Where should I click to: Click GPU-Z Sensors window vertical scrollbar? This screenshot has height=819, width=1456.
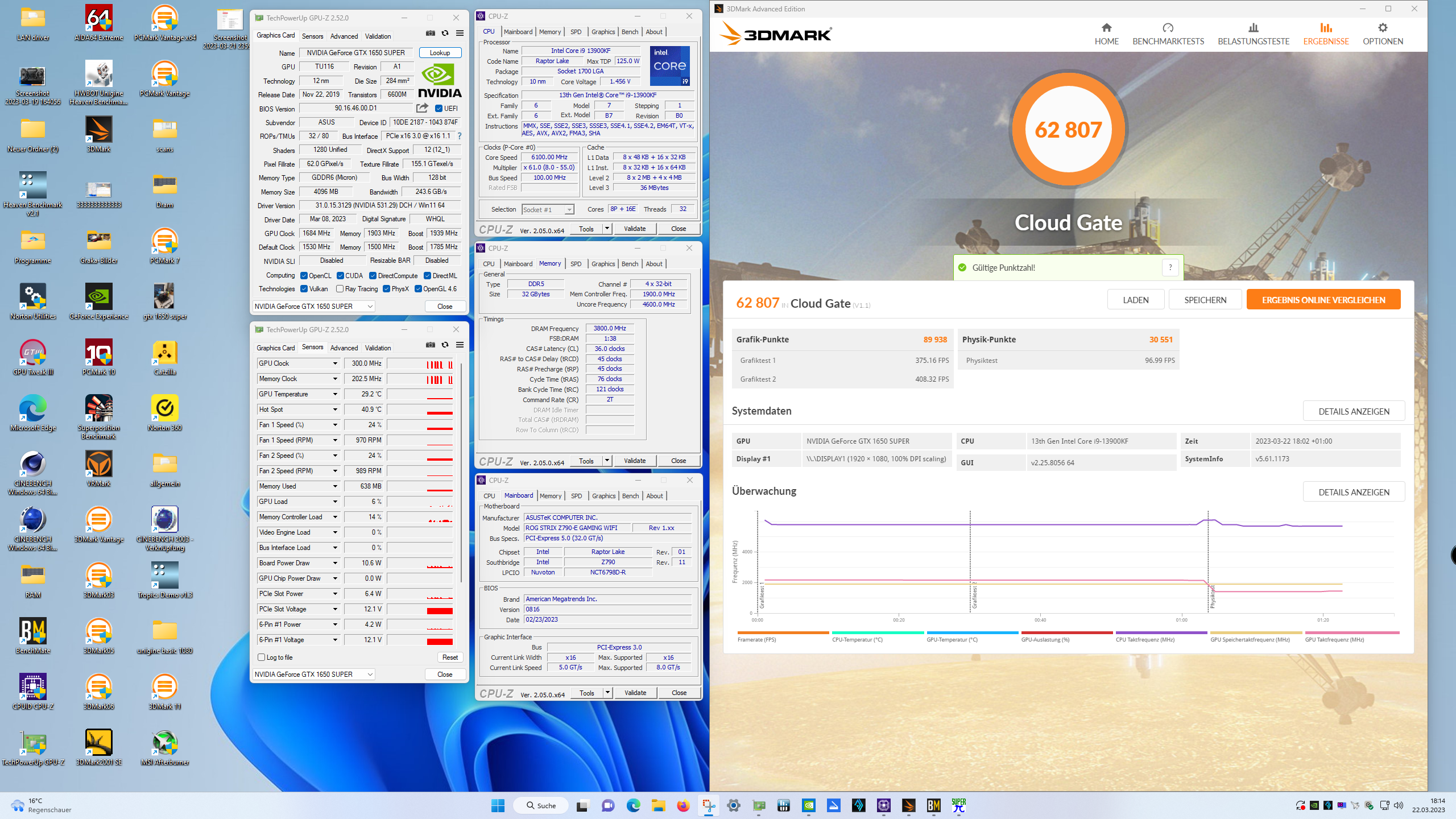pyautogui.click(x=460, y=472)
